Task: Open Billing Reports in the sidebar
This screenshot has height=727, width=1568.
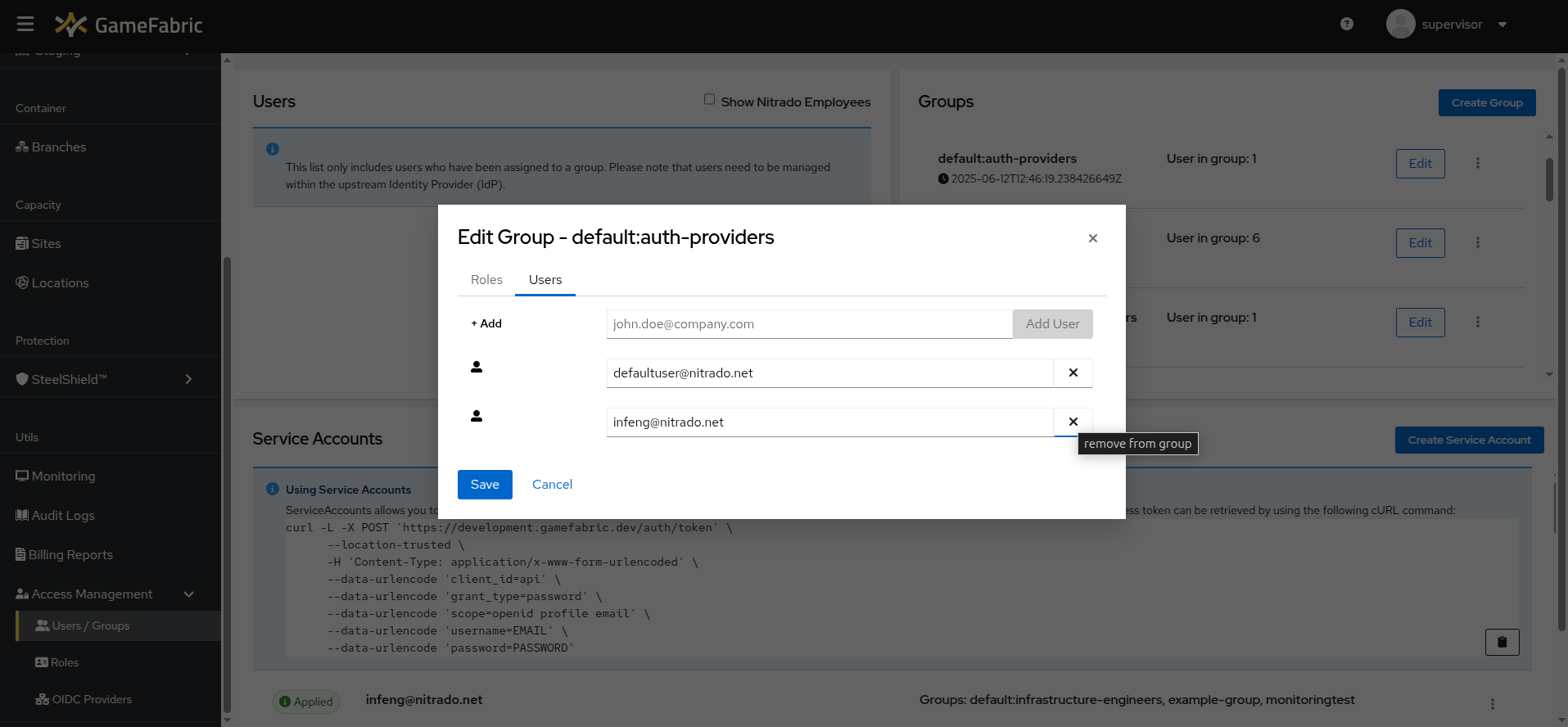Action: coord(64,555)
